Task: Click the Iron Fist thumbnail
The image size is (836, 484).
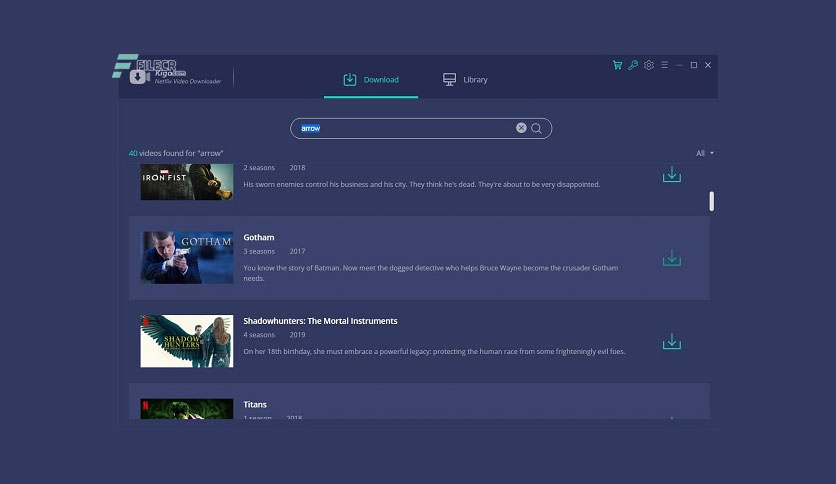Action: click(187, 182)
